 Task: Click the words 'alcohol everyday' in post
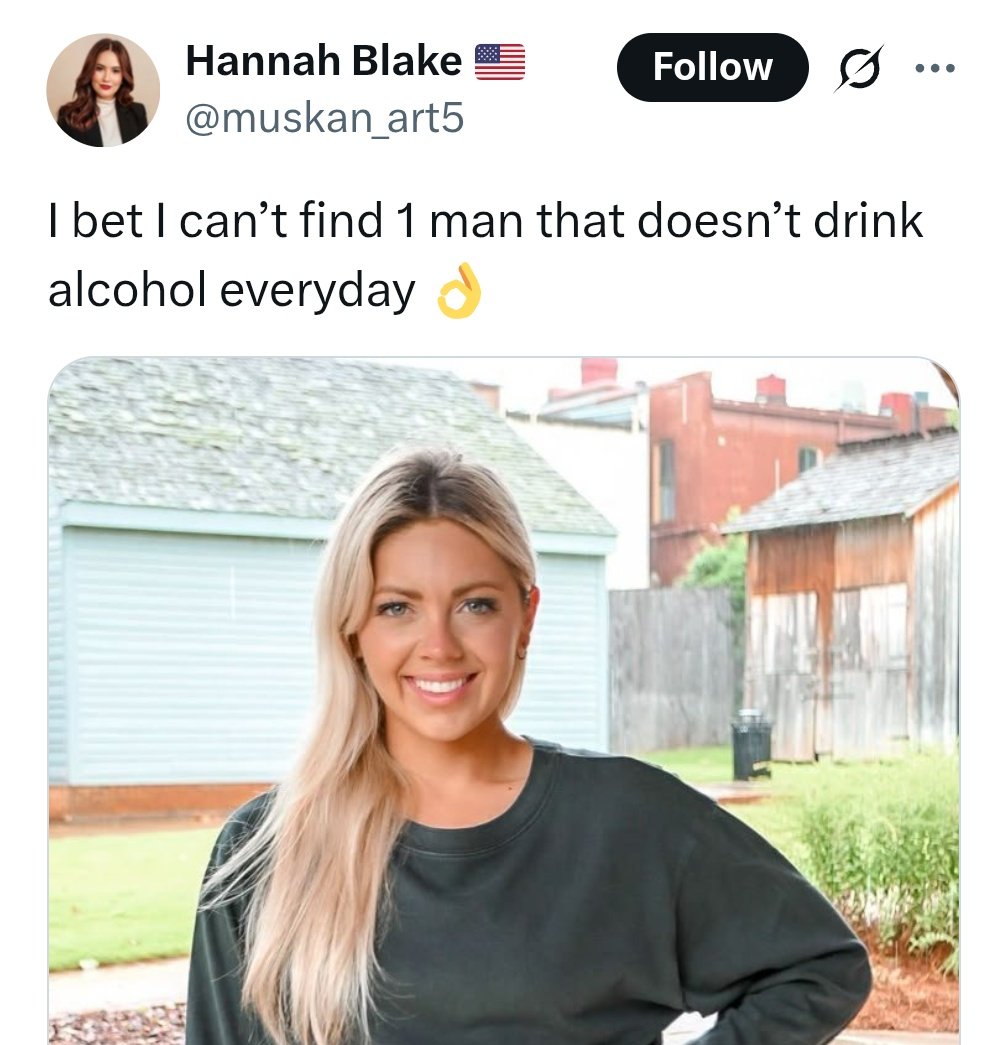click(232, 291)
